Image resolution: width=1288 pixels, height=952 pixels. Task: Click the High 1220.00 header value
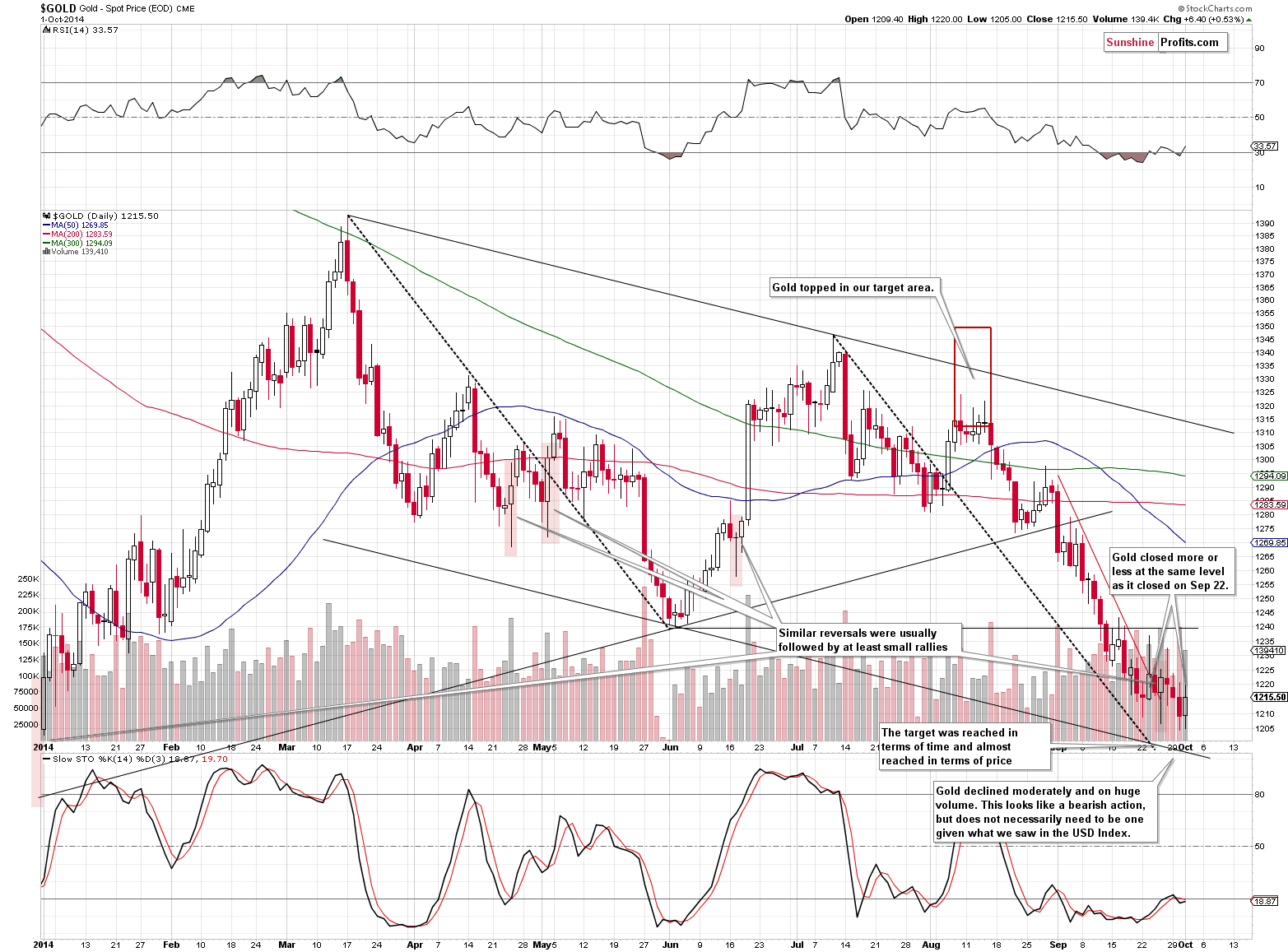pyautogui.click(x=935, y=19)
